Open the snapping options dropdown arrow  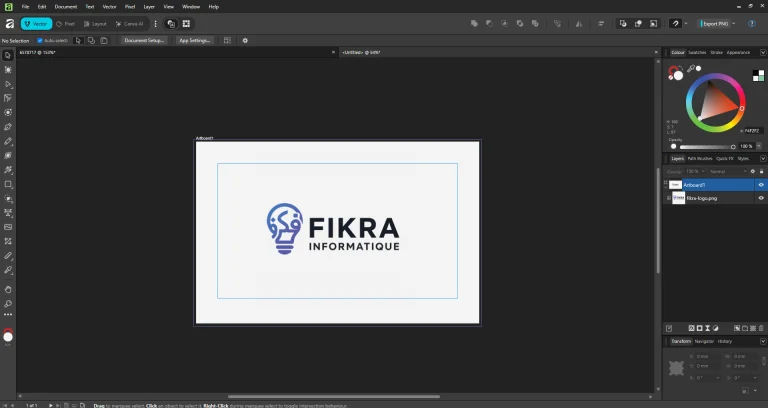686,24
